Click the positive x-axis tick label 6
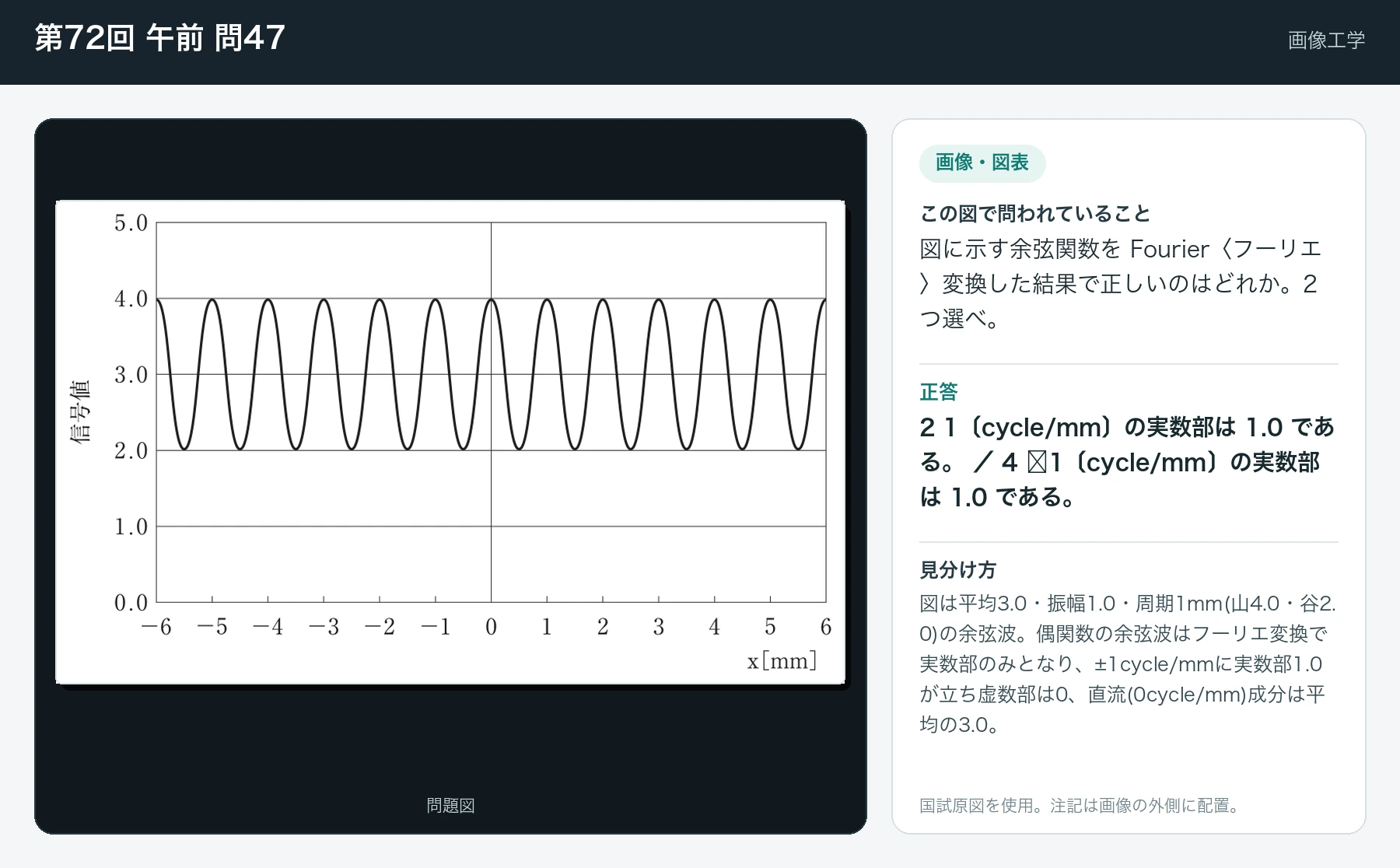The height and width of the screenshot is (868, 1400). [826, 627]
